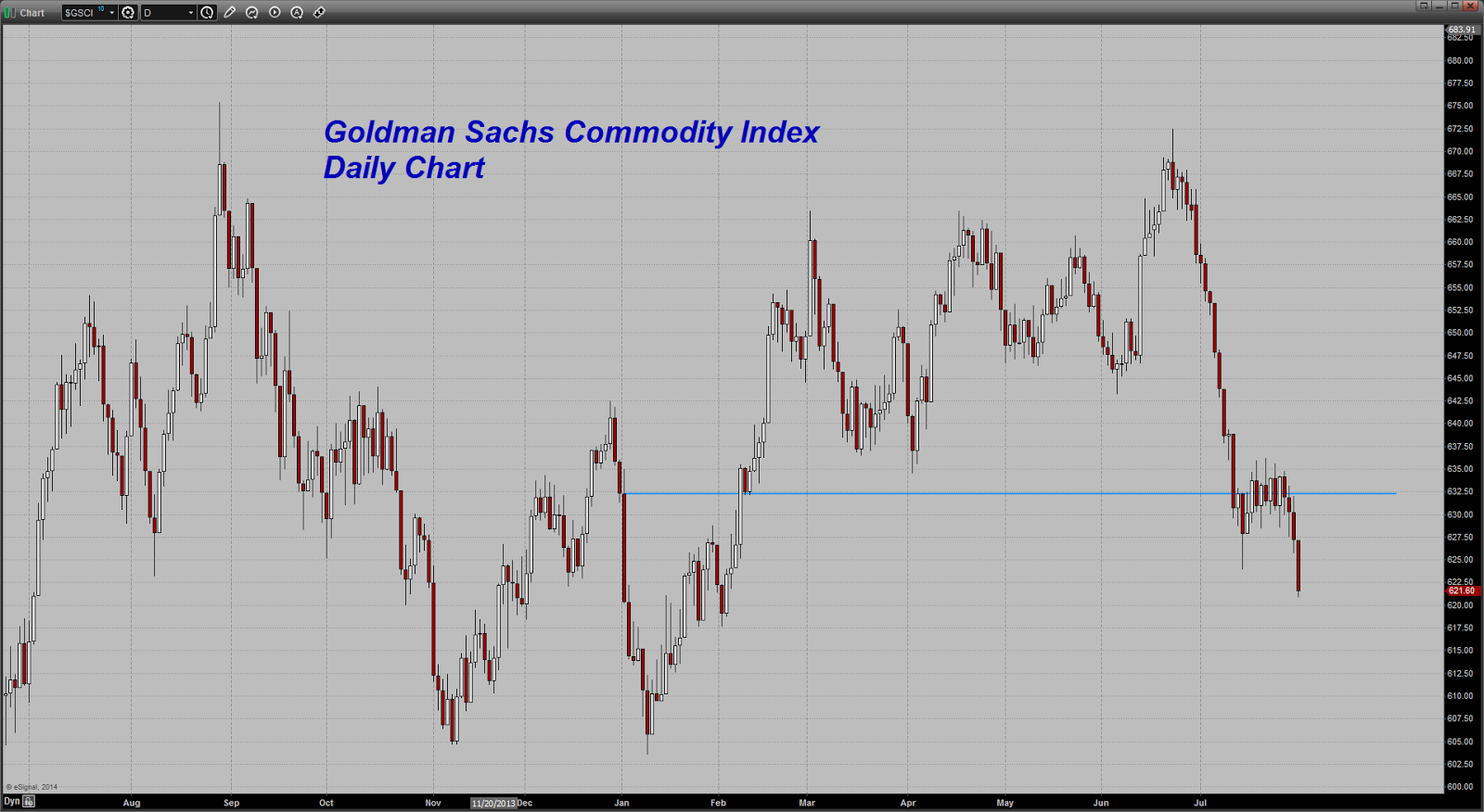This screenshot has width=1484, height=812.
Task: Minimize the chart window
Action: pyautogui.click(x=1439, y=6)
